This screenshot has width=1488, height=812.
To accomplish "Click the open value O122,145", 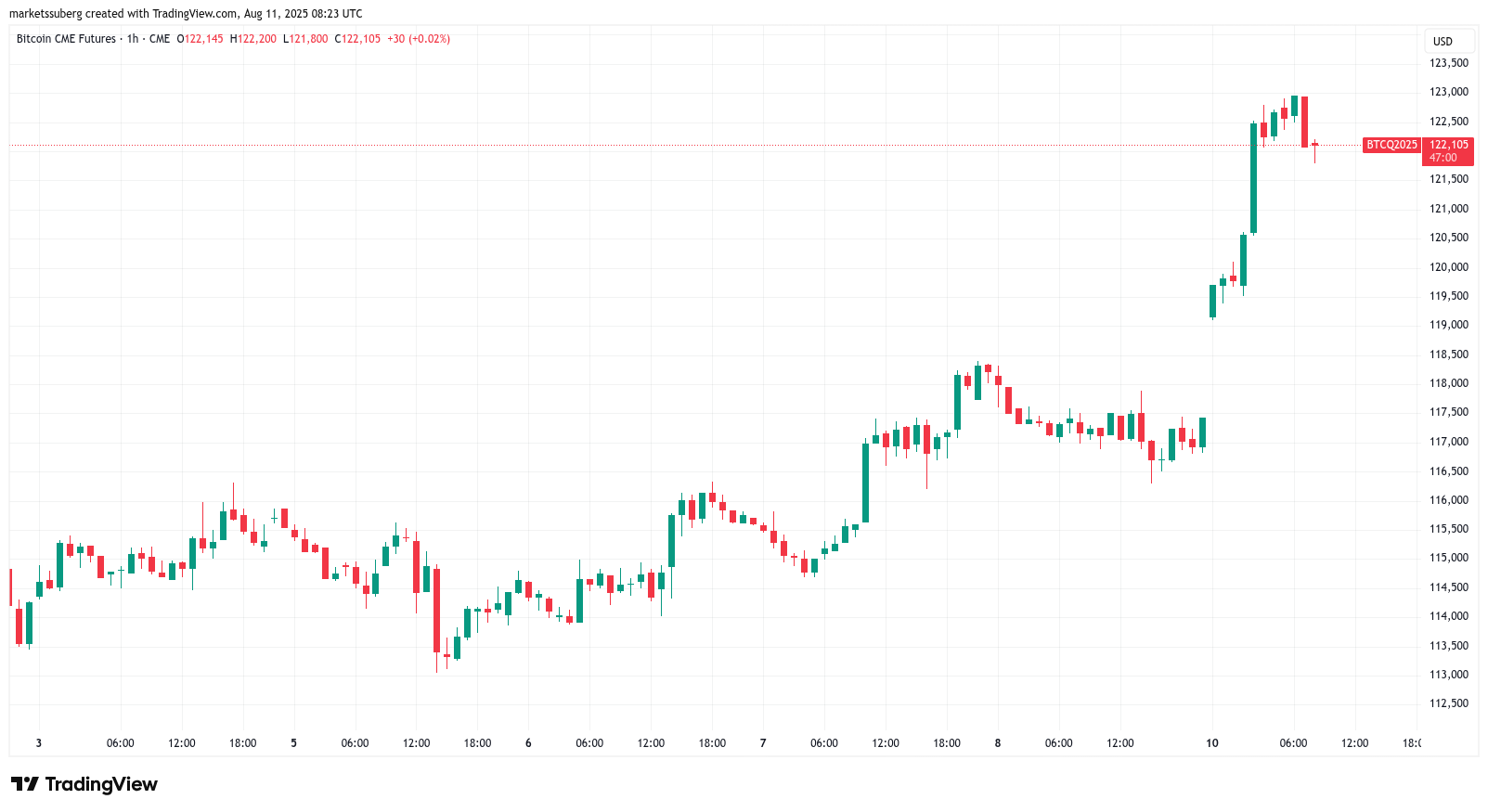I will [201, 39].
